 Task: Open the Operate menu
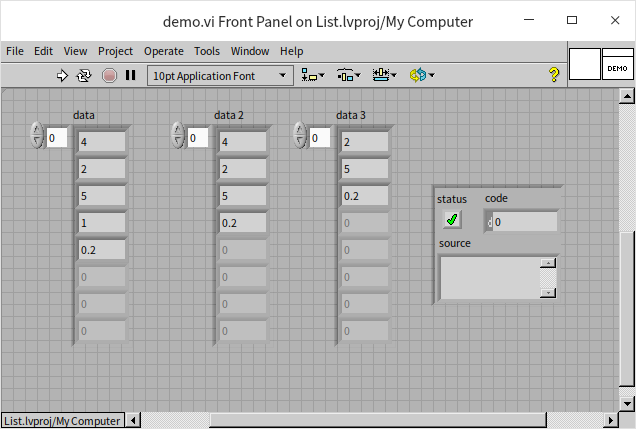click(x=163, y=51)
